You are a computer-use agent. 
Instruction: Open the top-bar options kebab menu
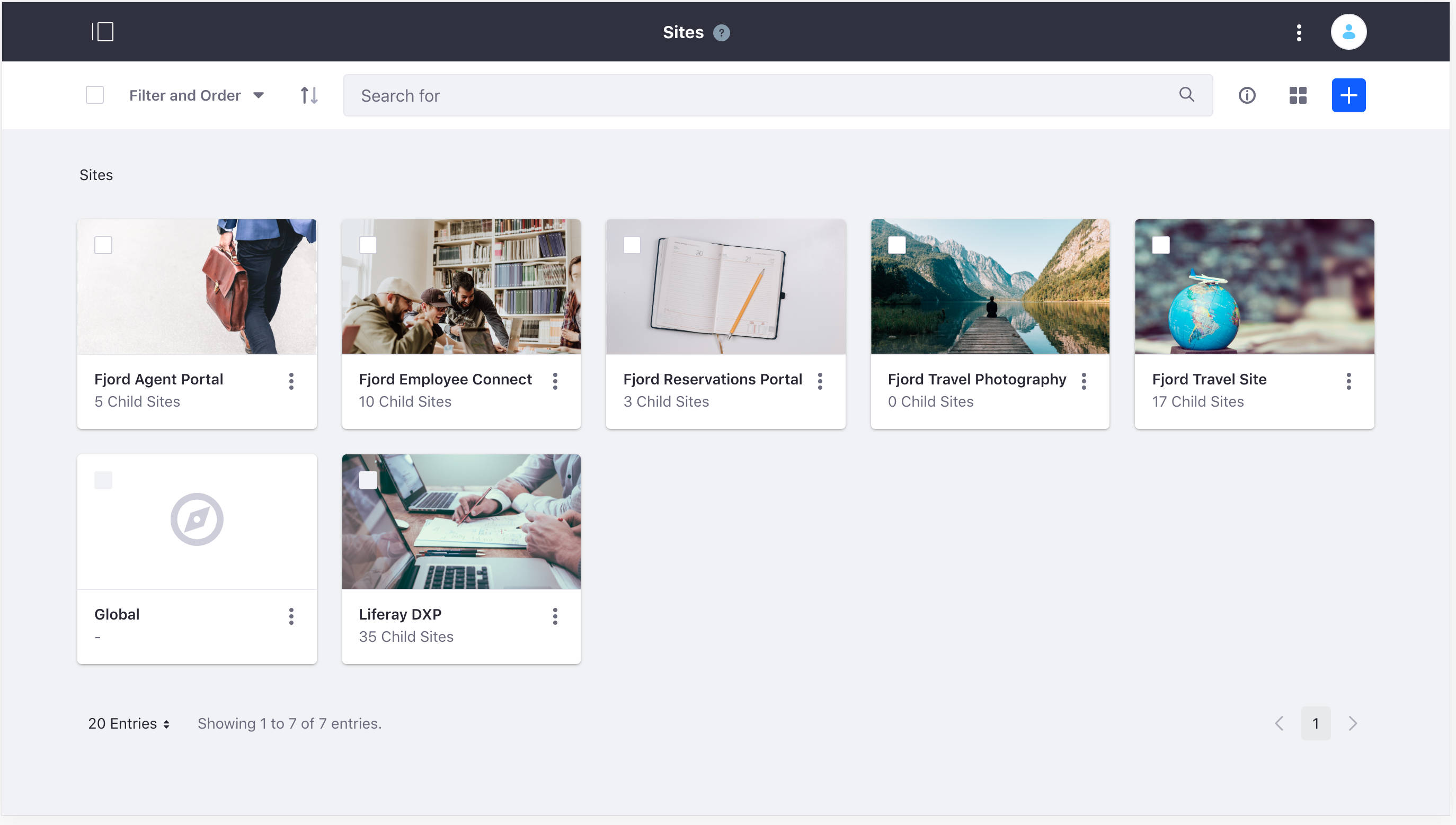pos(1299,32)
